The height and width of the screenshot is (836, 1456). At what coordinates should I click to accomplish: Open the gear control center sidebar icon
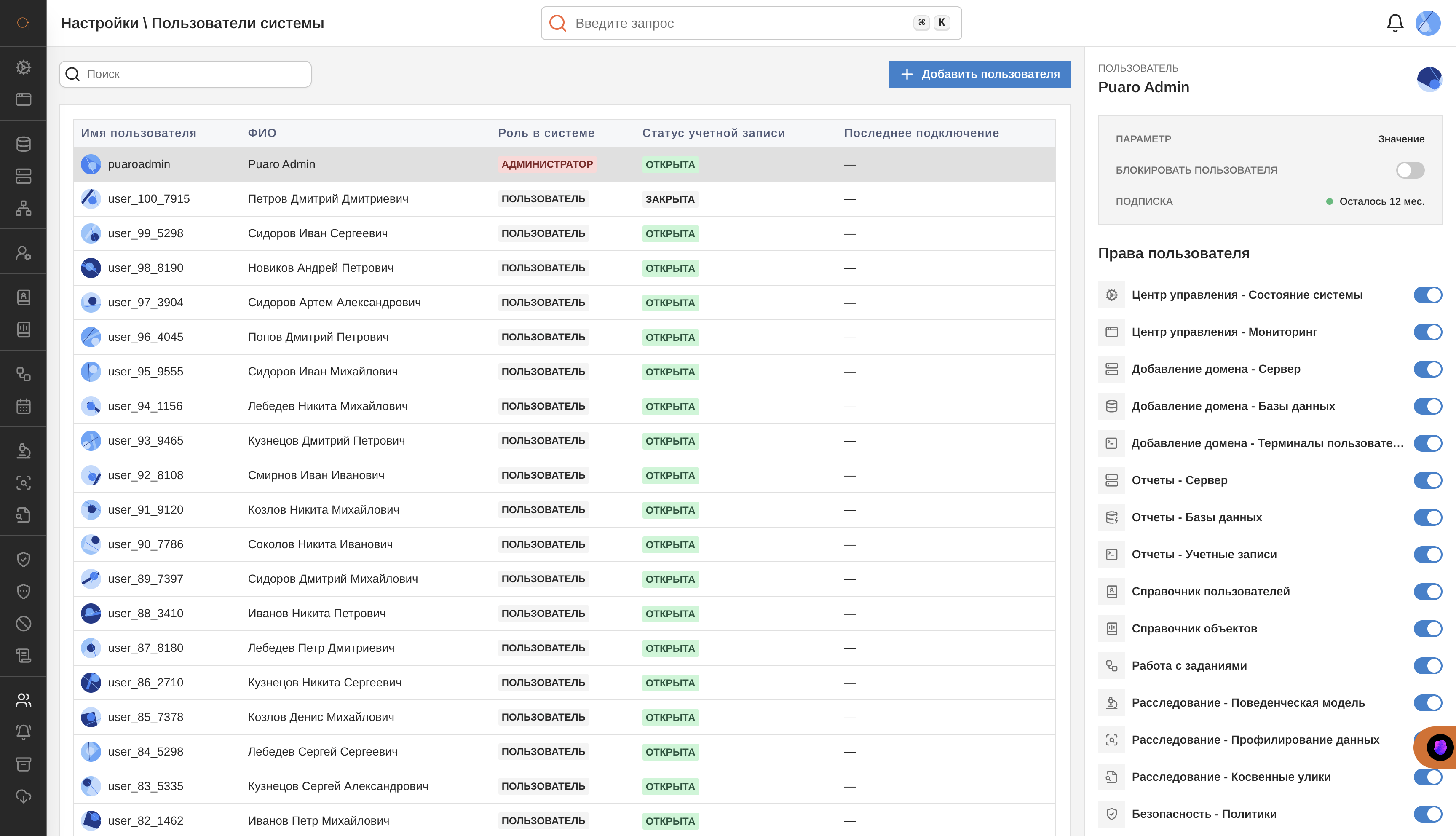[24, 67]
